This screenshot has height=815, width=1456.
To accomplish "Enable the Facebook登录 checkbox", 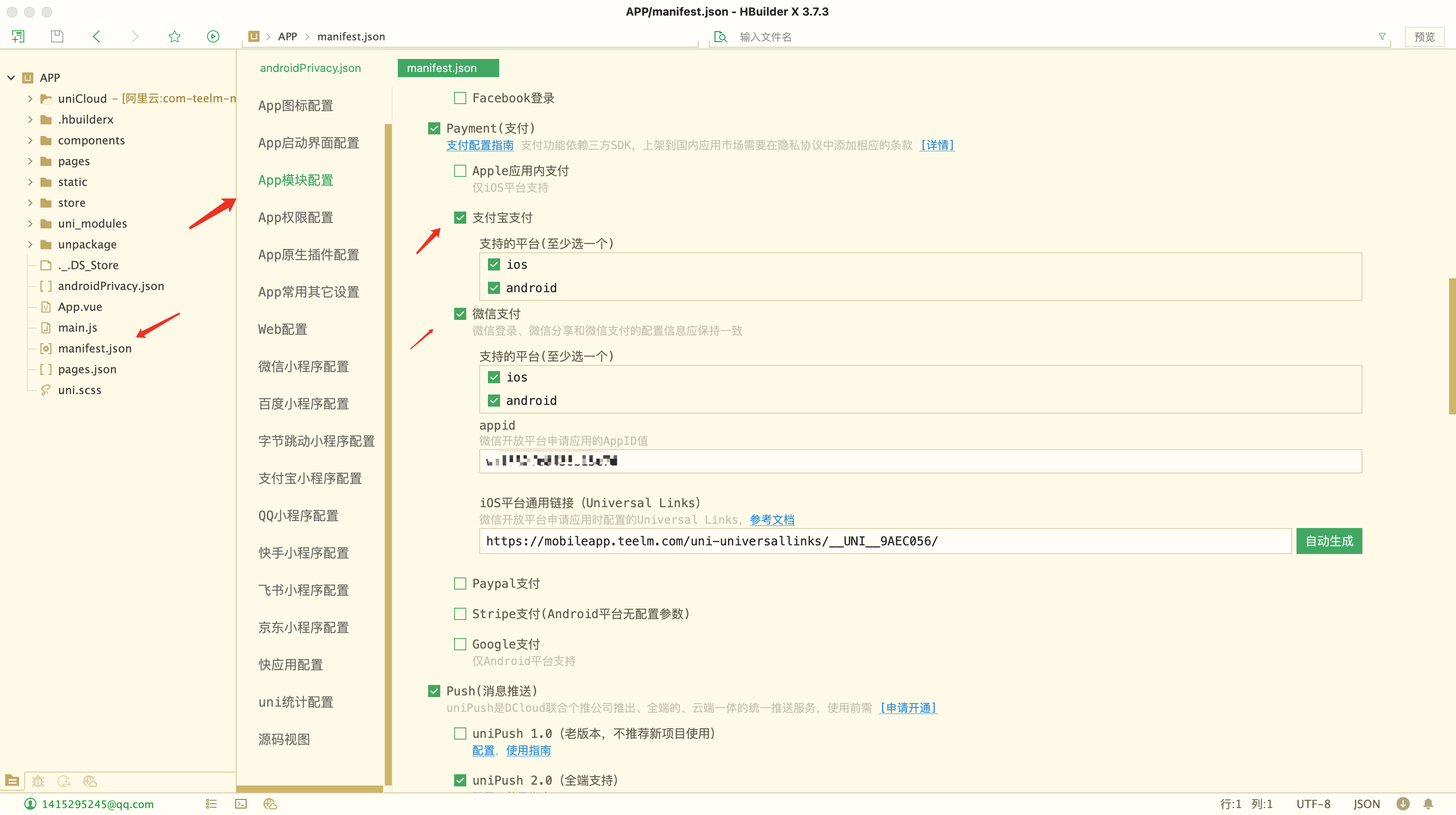I will click(460, 98).
